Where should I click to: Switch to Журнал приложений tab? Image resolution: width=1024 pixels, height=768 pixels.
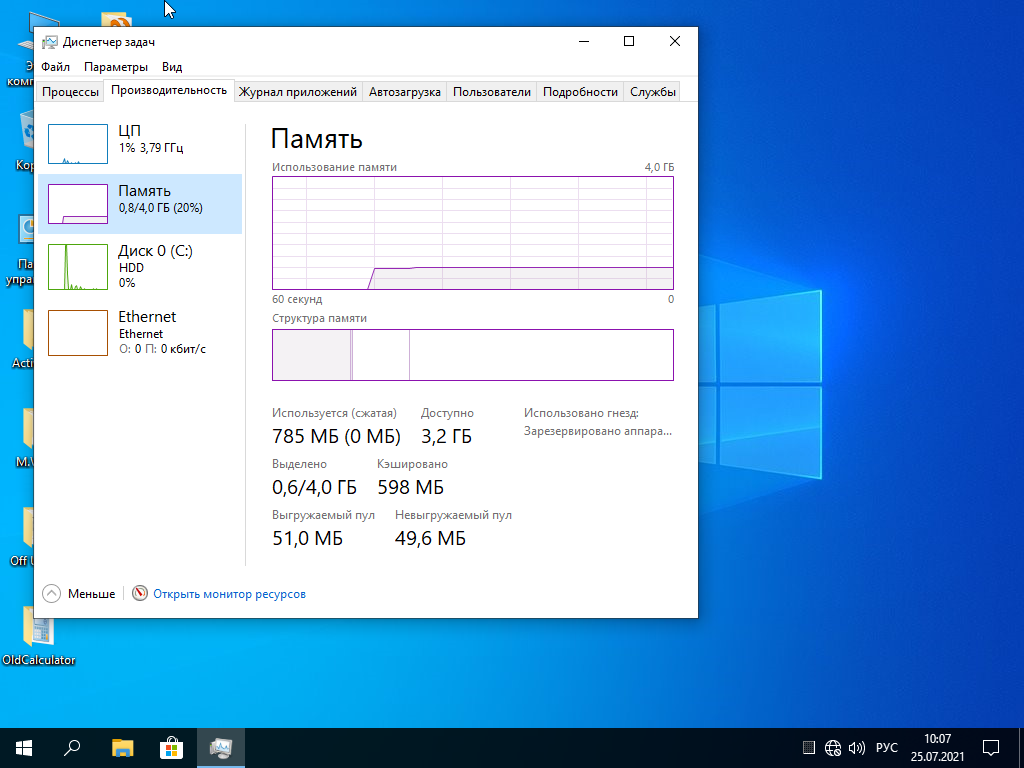298,92
